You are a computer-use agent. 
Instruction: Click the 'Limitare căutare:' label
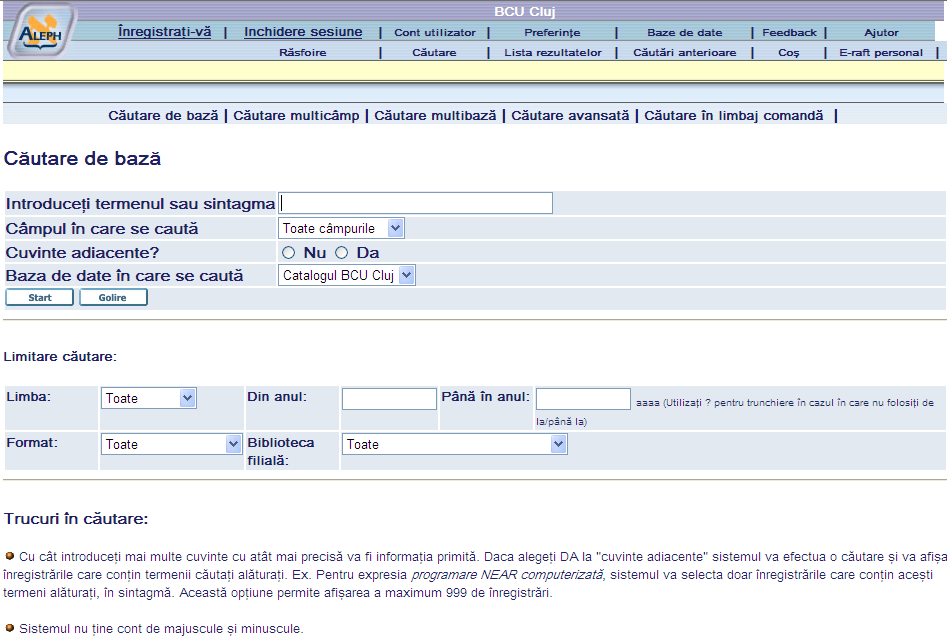(x=60, y=356)
